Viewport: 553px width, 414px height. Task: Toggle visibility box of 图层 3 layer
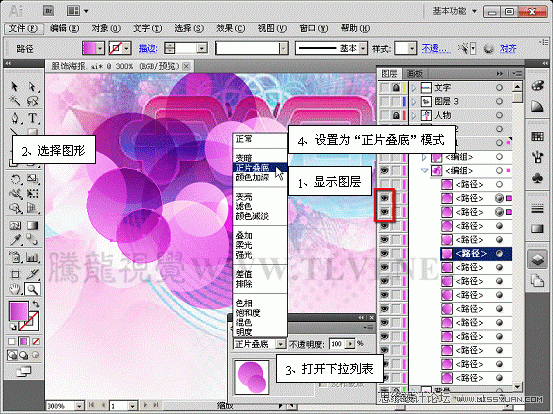coord(384,102)
